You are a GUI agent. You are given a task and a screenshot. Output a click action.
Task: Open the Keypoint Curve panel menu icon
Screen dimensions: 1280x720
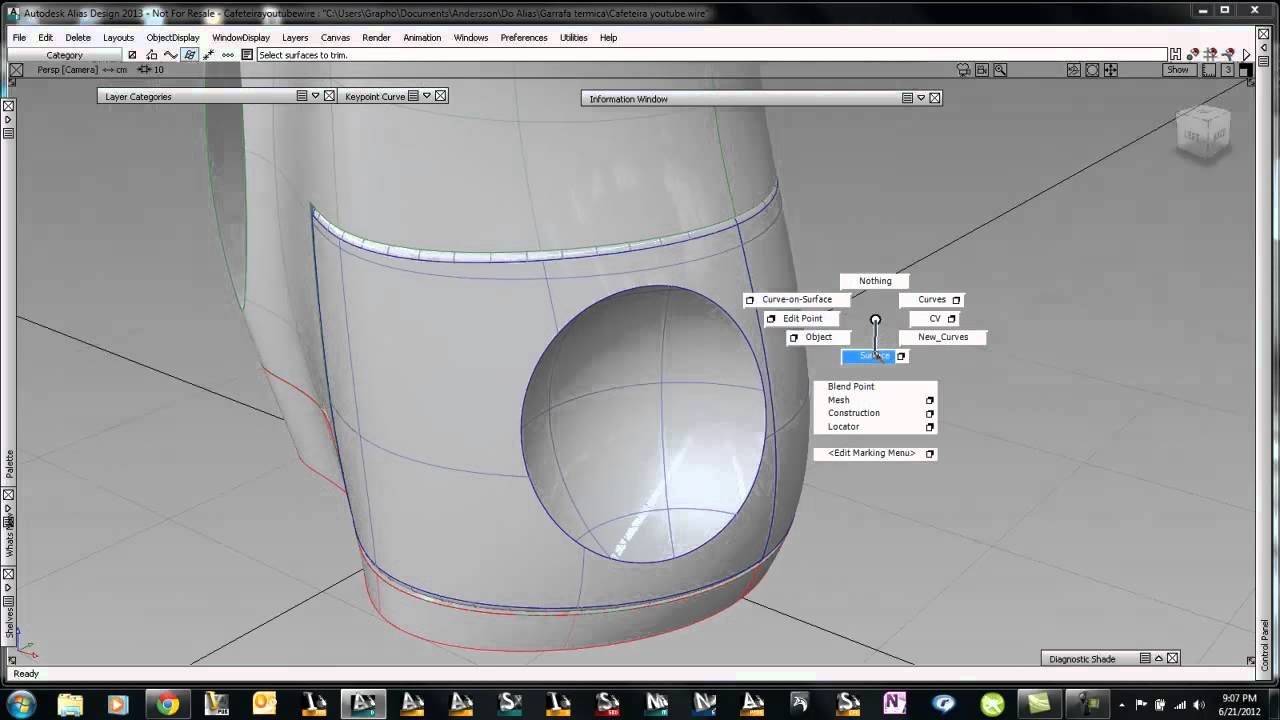413,96
